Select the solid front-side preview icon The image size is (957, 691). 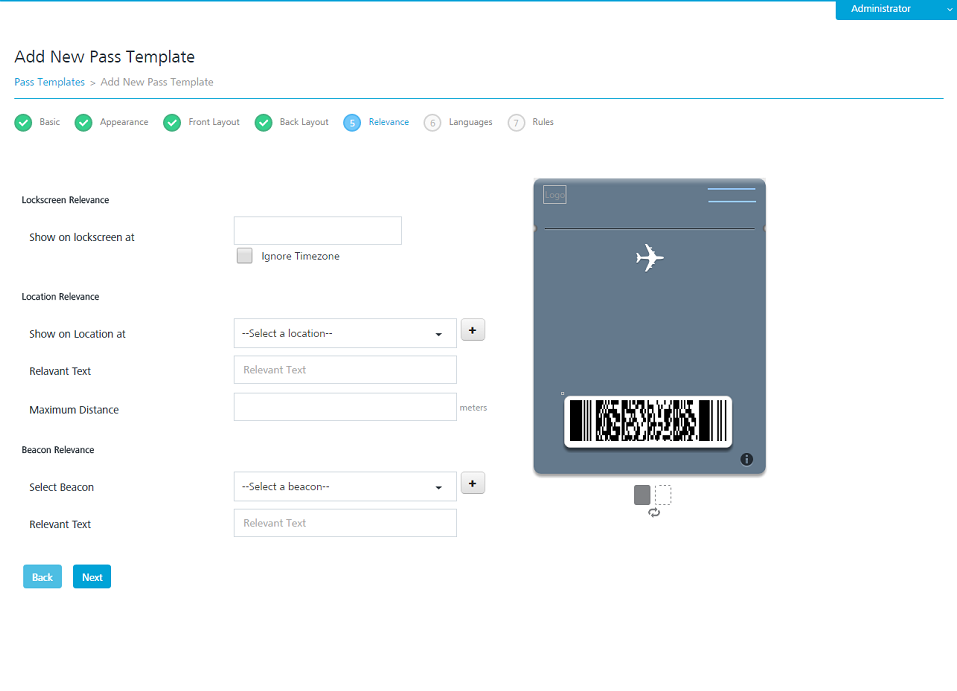(x=642, y=495)
